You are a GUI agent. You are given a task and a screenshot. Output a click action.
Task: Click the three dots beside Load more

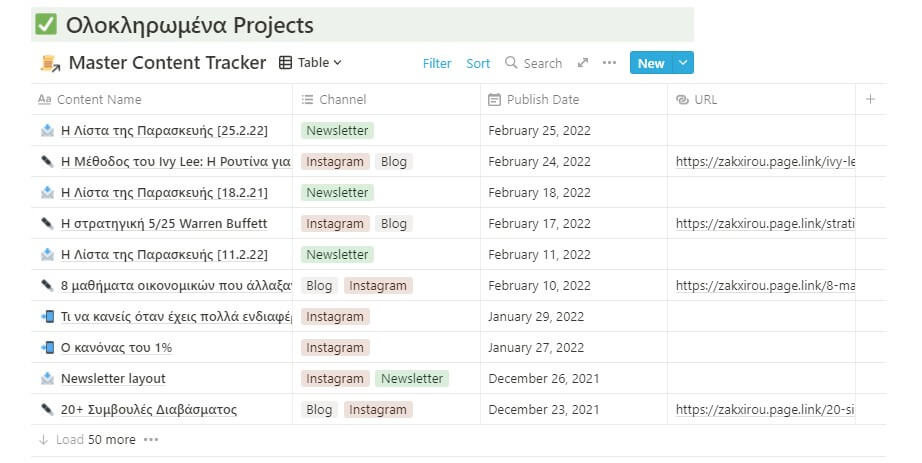151,439
